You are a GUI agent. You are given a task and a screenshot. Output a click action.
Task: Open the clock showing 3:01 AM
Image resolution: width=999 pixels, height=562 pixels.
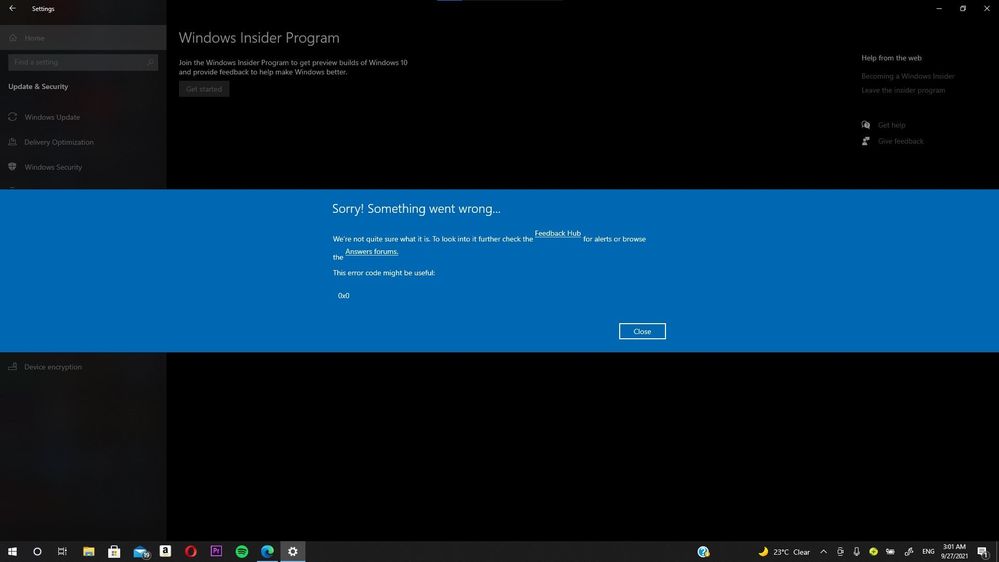[954, 552]
